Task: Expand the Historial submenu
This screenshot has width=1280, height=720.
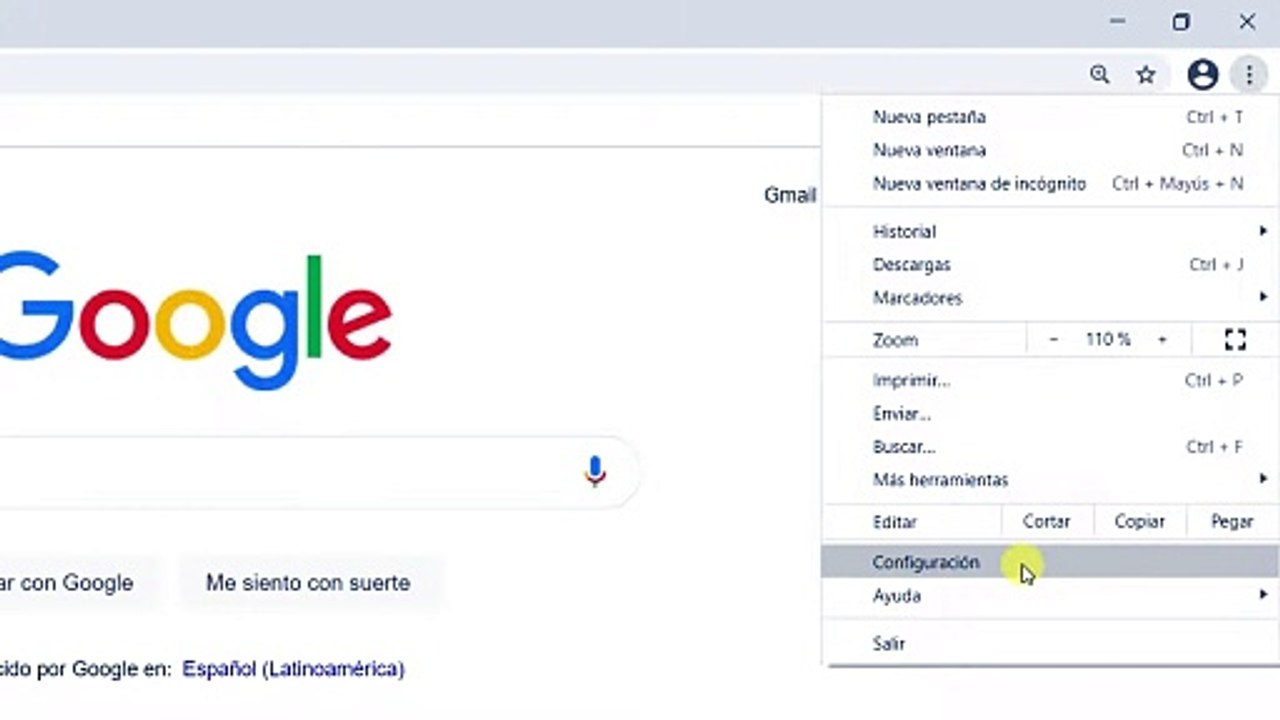Action: pos(1050,231)
